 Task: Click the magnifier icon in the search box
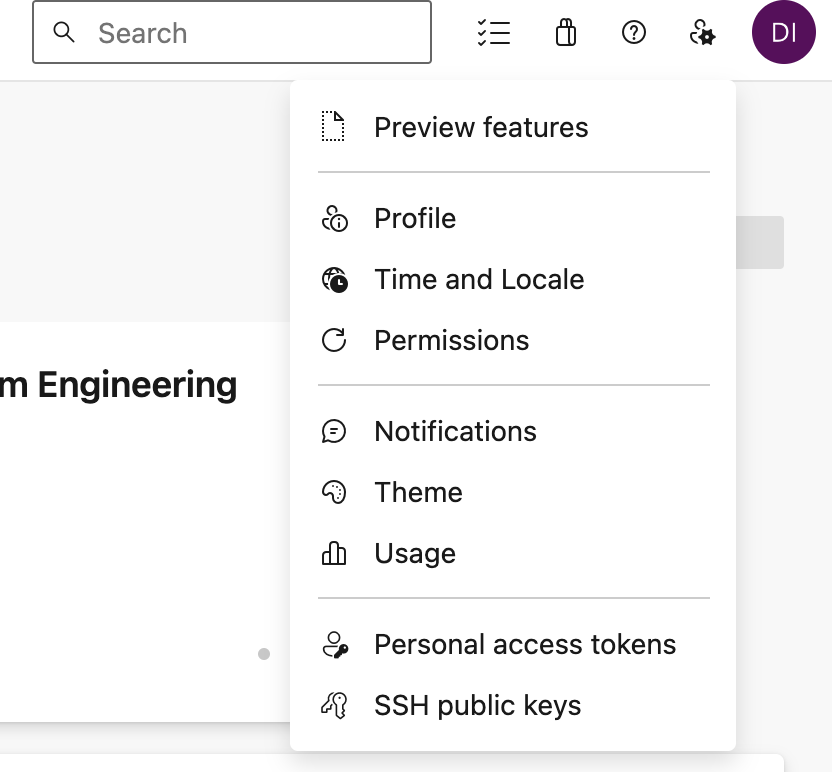[x=64, y=32]
